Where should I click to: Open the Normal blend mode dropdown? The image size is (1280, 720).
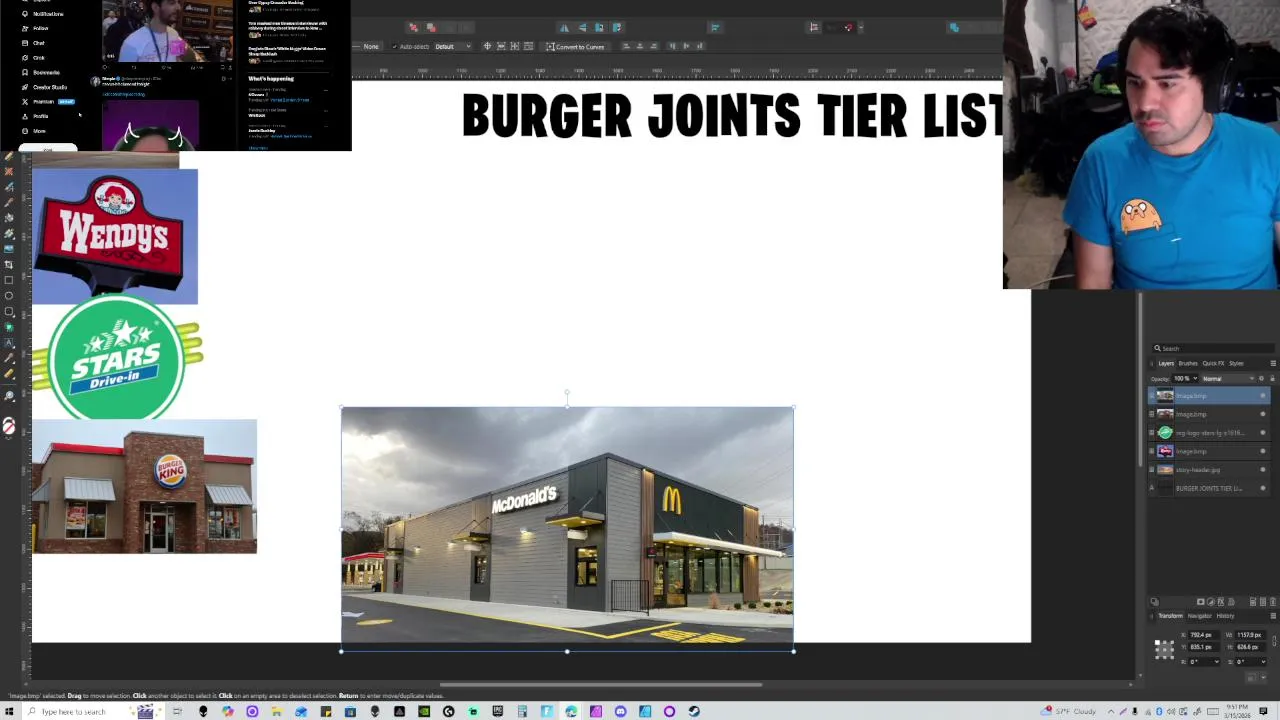pyautogui.click(x=1228, y=379)
